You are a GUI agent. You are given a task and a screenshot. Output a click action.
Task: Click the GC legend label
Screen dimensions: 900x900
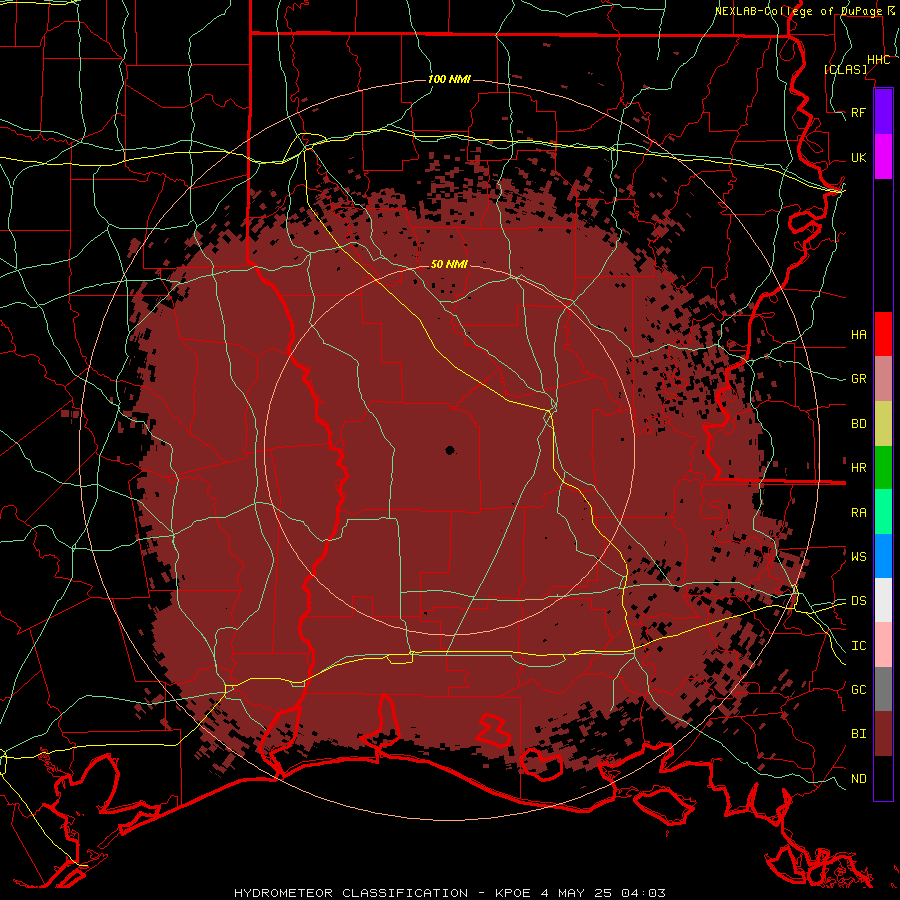[x=858, y=689]
